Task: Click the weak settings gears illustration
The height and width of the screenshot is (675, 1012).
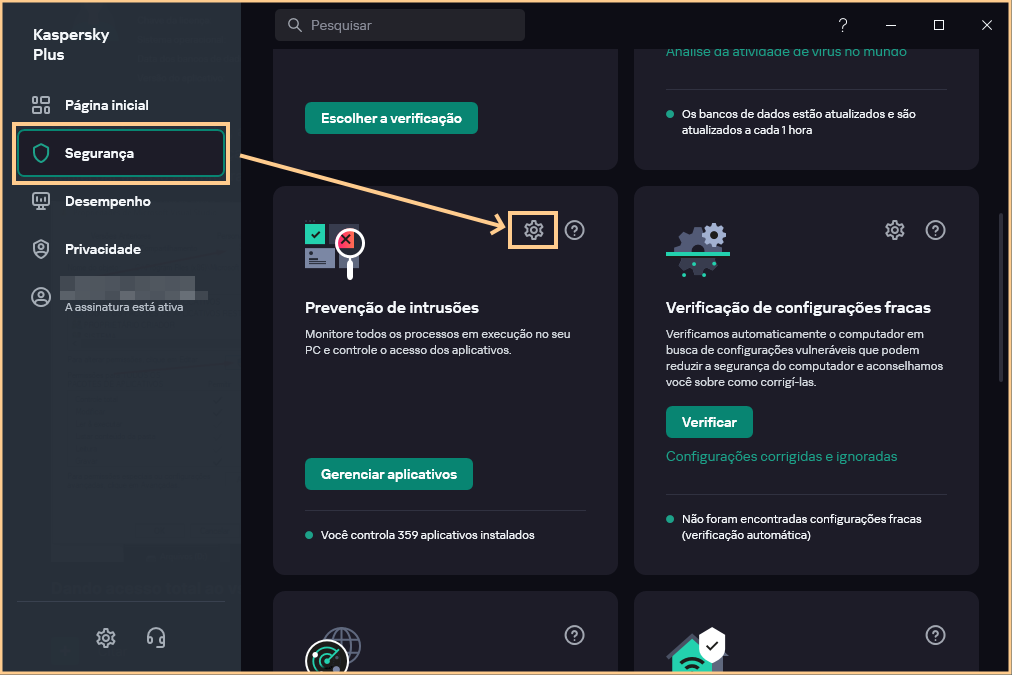Action: pyautogui.click(x=698, y=250)
